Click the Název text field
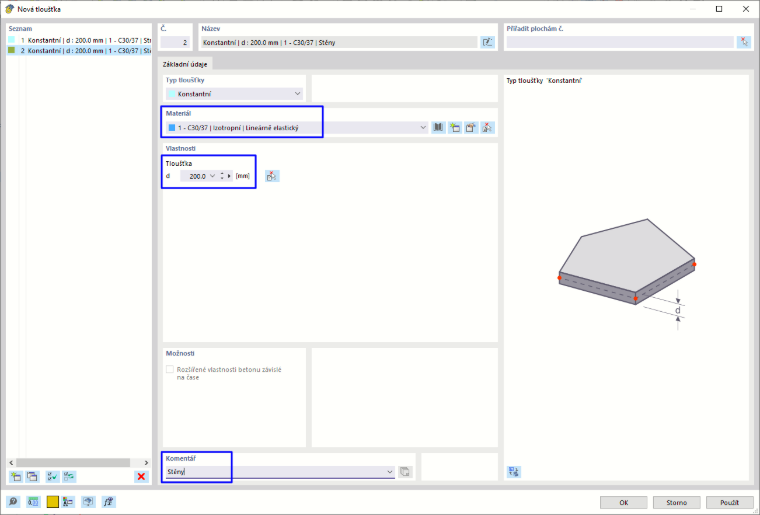Image resolution: width=760 pixels, height=515 pixels. click(x=339, y=43)
